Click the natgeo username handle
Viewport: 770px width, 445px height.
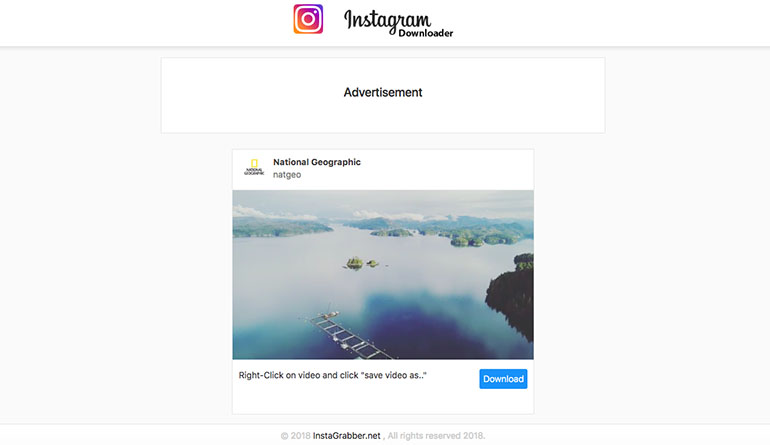[287, 175]
